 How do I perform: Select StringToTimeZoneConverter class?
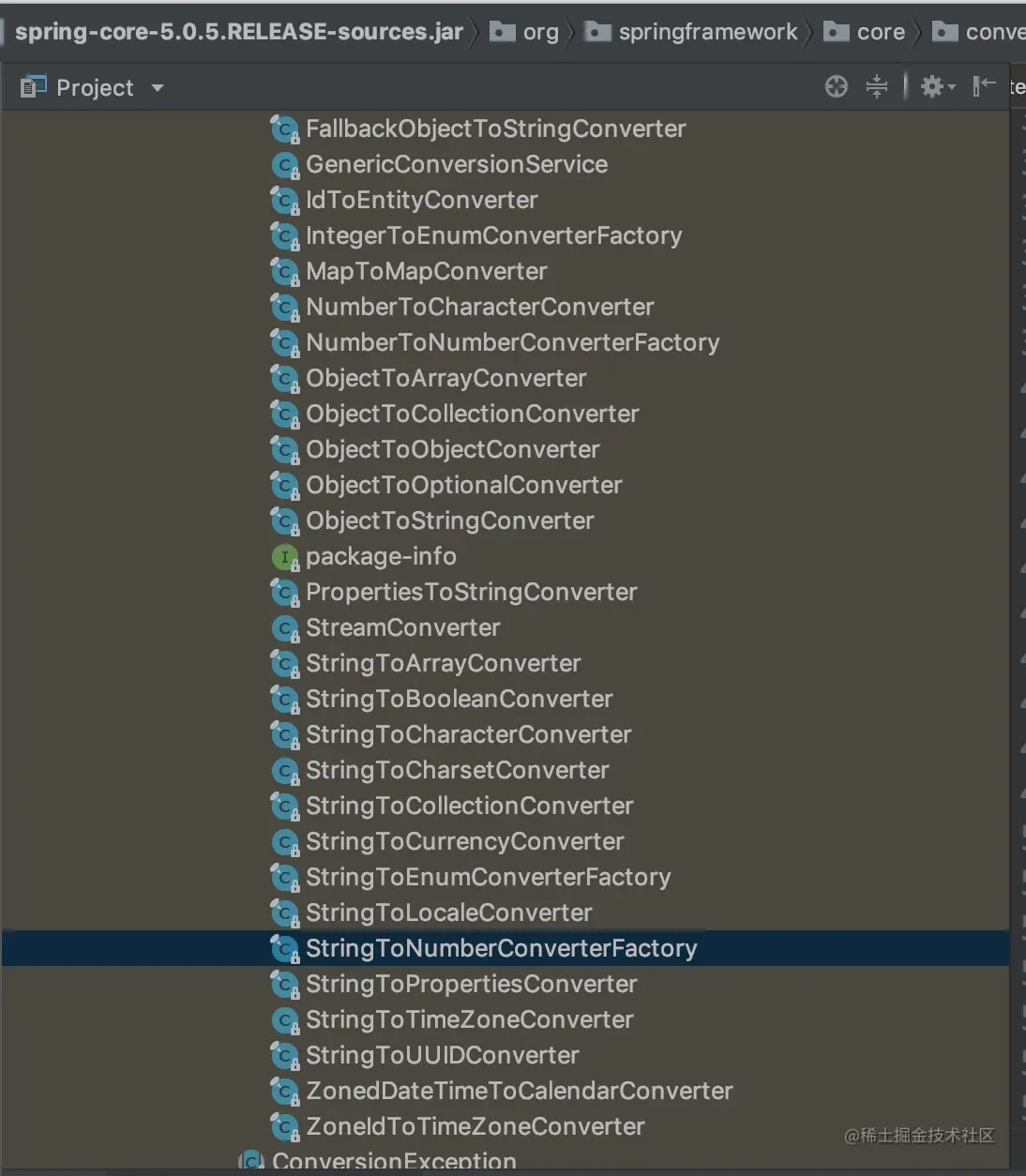click(469, 1019)
